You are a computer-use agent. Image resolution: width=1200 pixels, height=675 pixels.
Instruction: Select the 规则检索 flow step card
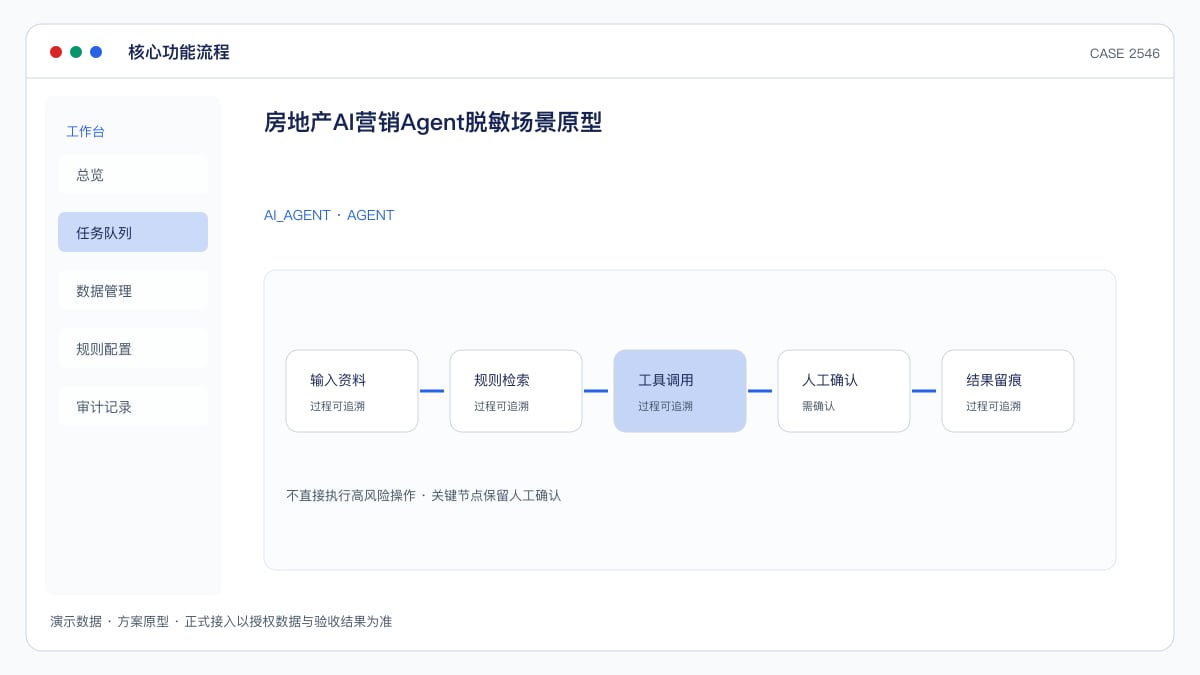[516, 391]
